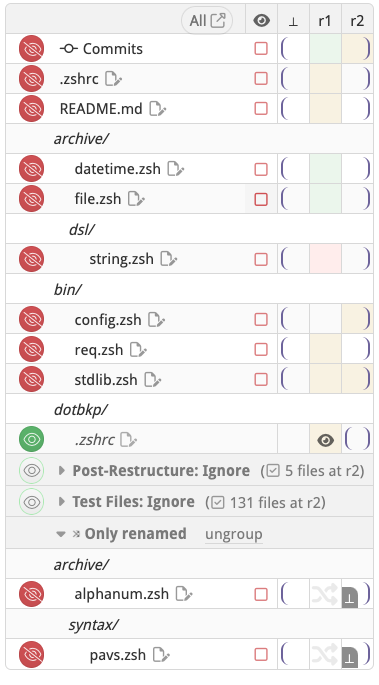Toggle red eye icon beside top-level .zshrc
This screenshot has width=379, height=685.
click(31, 79)
